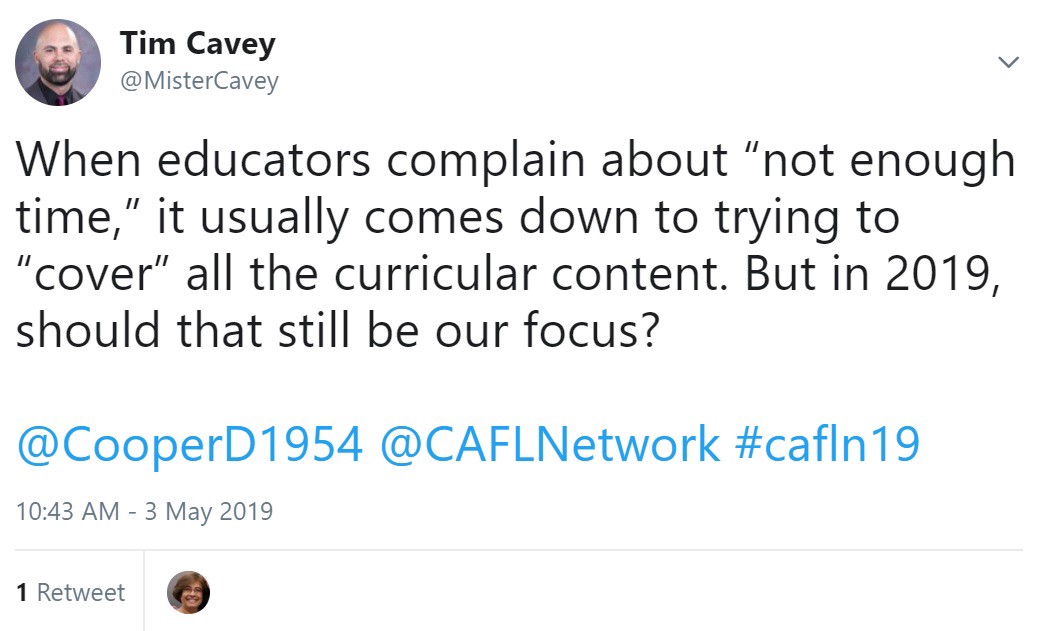This screenshot has height=631, width=1038.
Task: Click the 10:43 AM tweet timestamp
Action: pyautogui.click(x=67, y=511)
